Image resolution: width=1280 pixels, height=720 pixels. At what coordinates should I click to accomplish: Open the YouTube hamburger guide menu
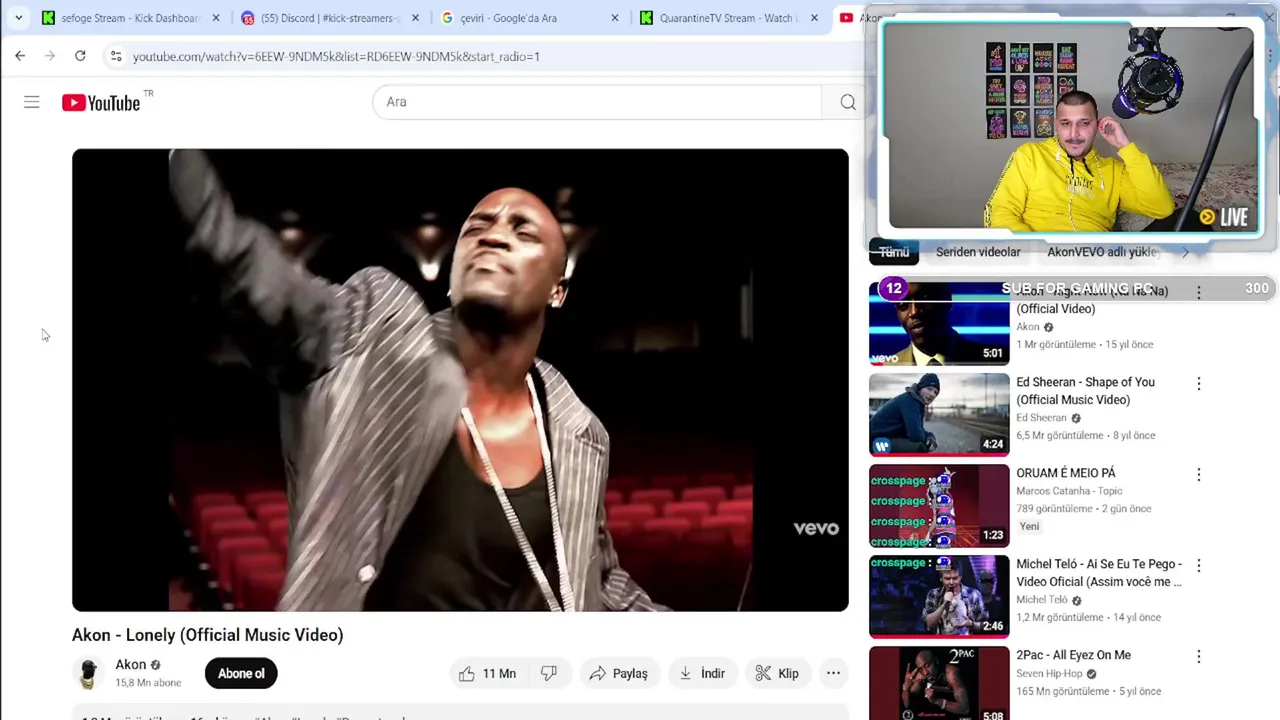pos(32,102)
